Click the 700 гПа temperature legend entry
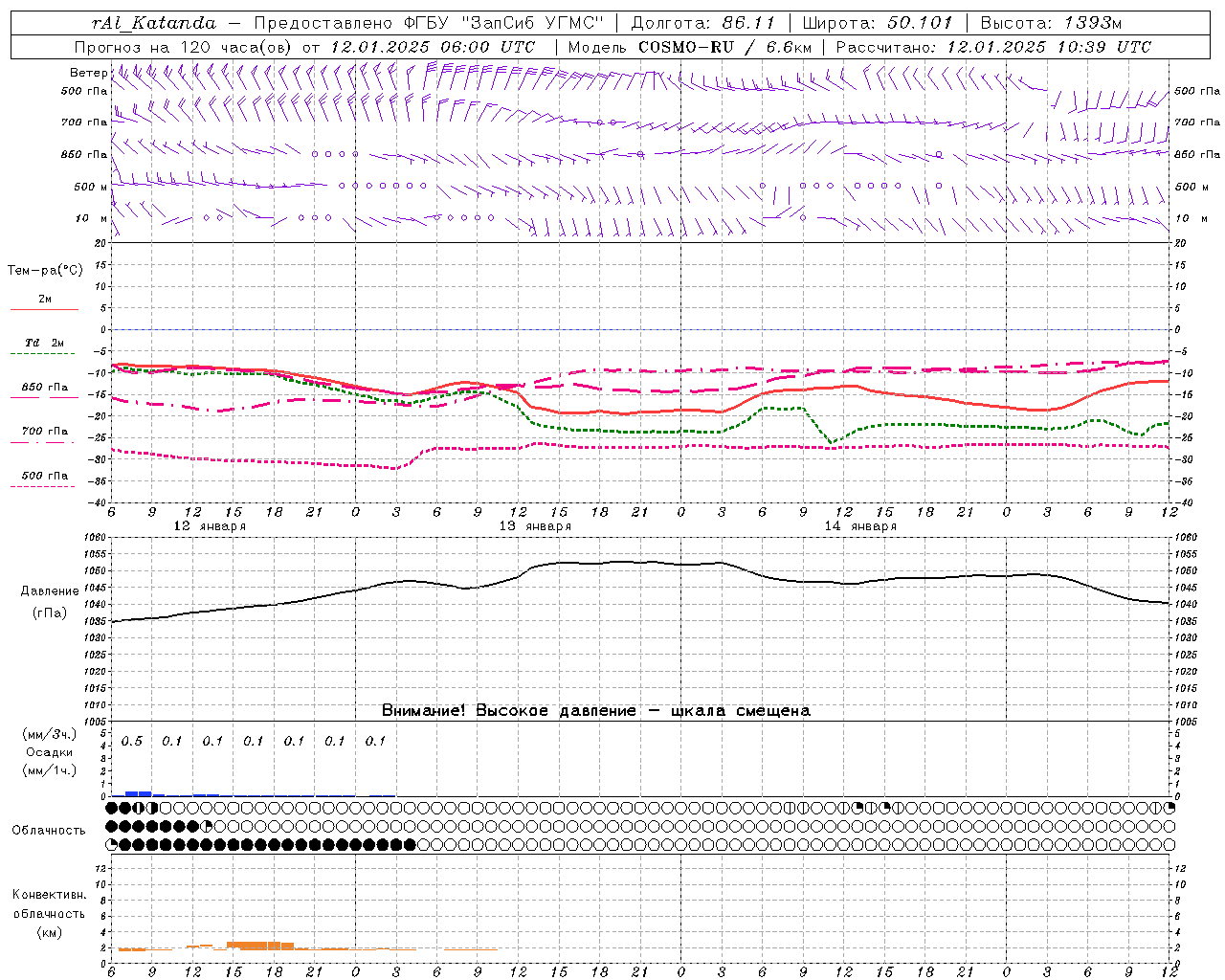 (44, 431)
